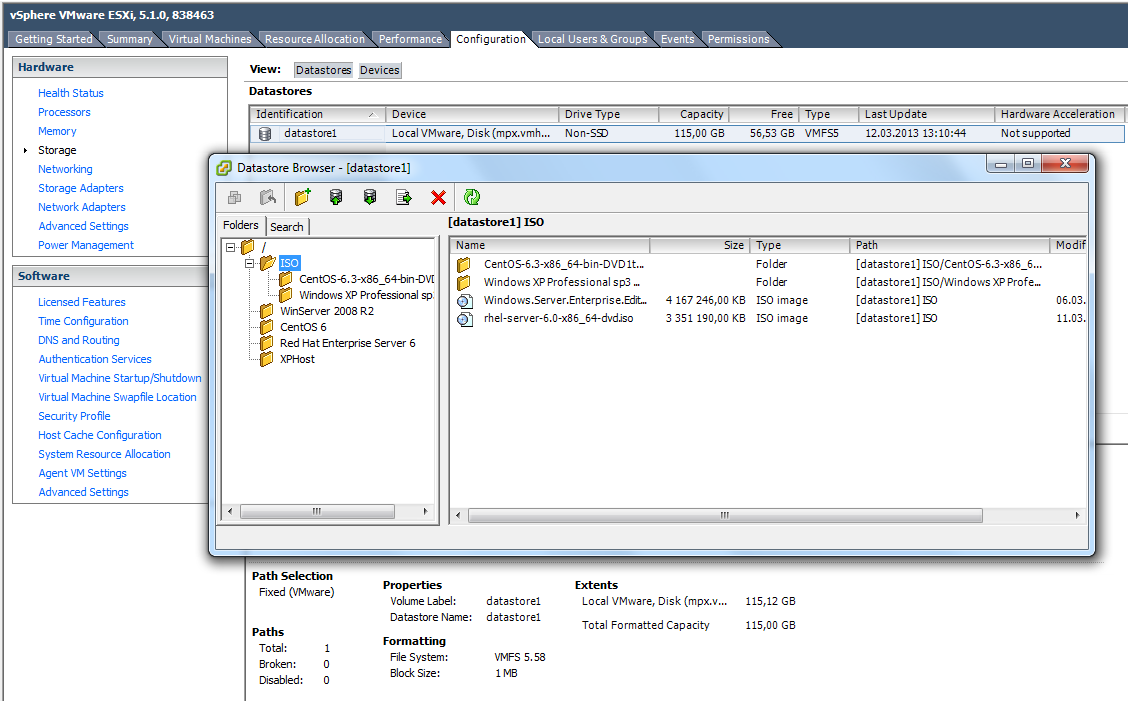Open the Getting Started tab
This screenshot has width=1128, height=701.
pos(53,39)
